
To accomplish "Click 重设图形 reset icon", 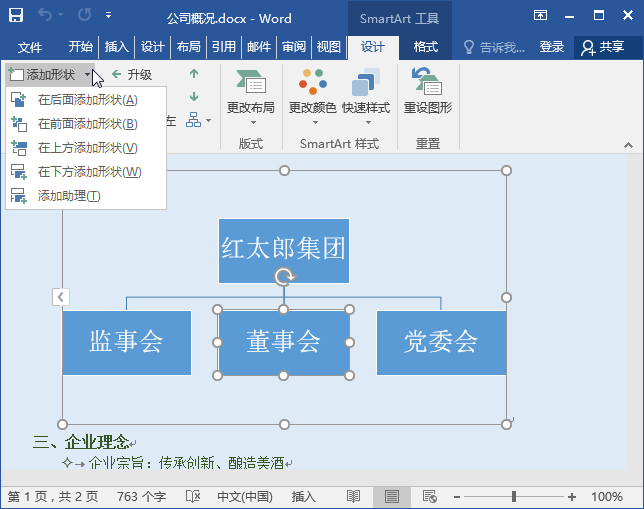I will 428,92.
